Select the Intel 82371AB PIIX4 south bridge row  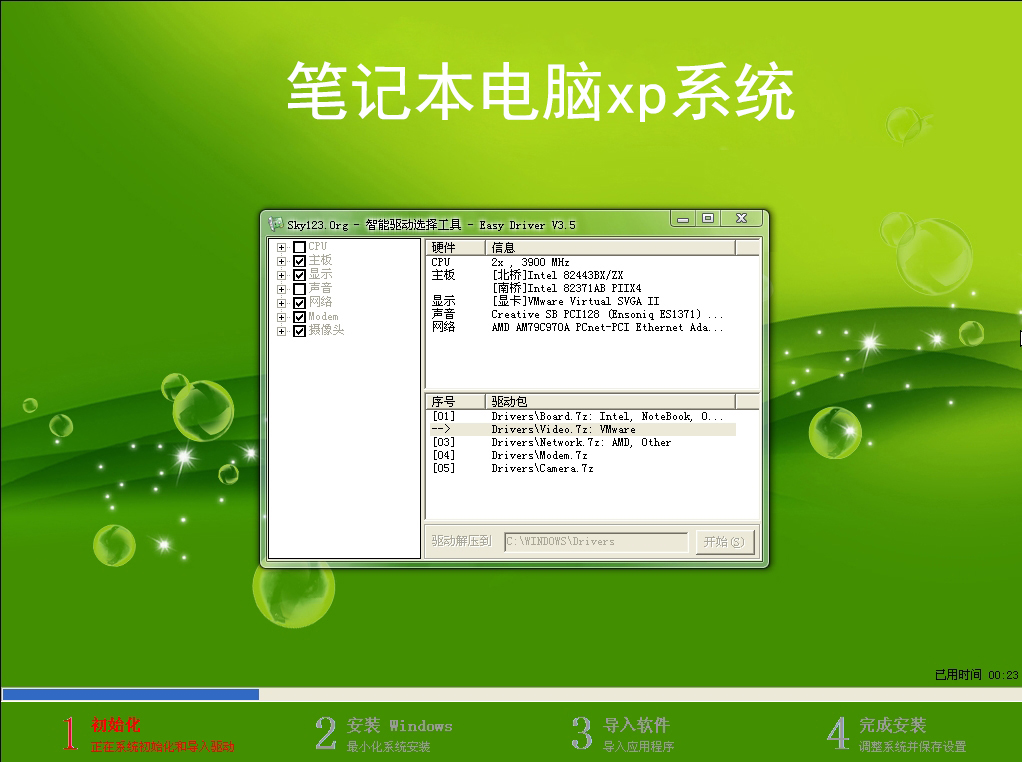pos(583,288)
